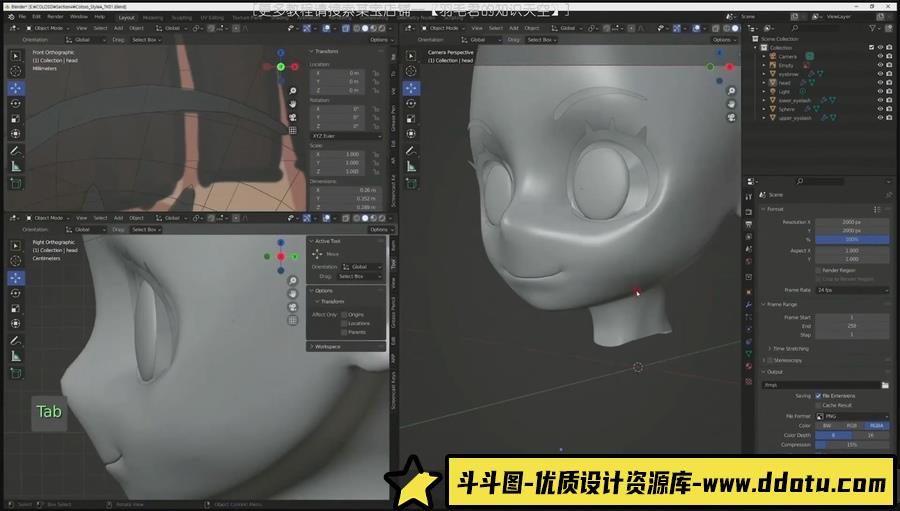Select RGB color mode button
900x511 pixels.
852,426
